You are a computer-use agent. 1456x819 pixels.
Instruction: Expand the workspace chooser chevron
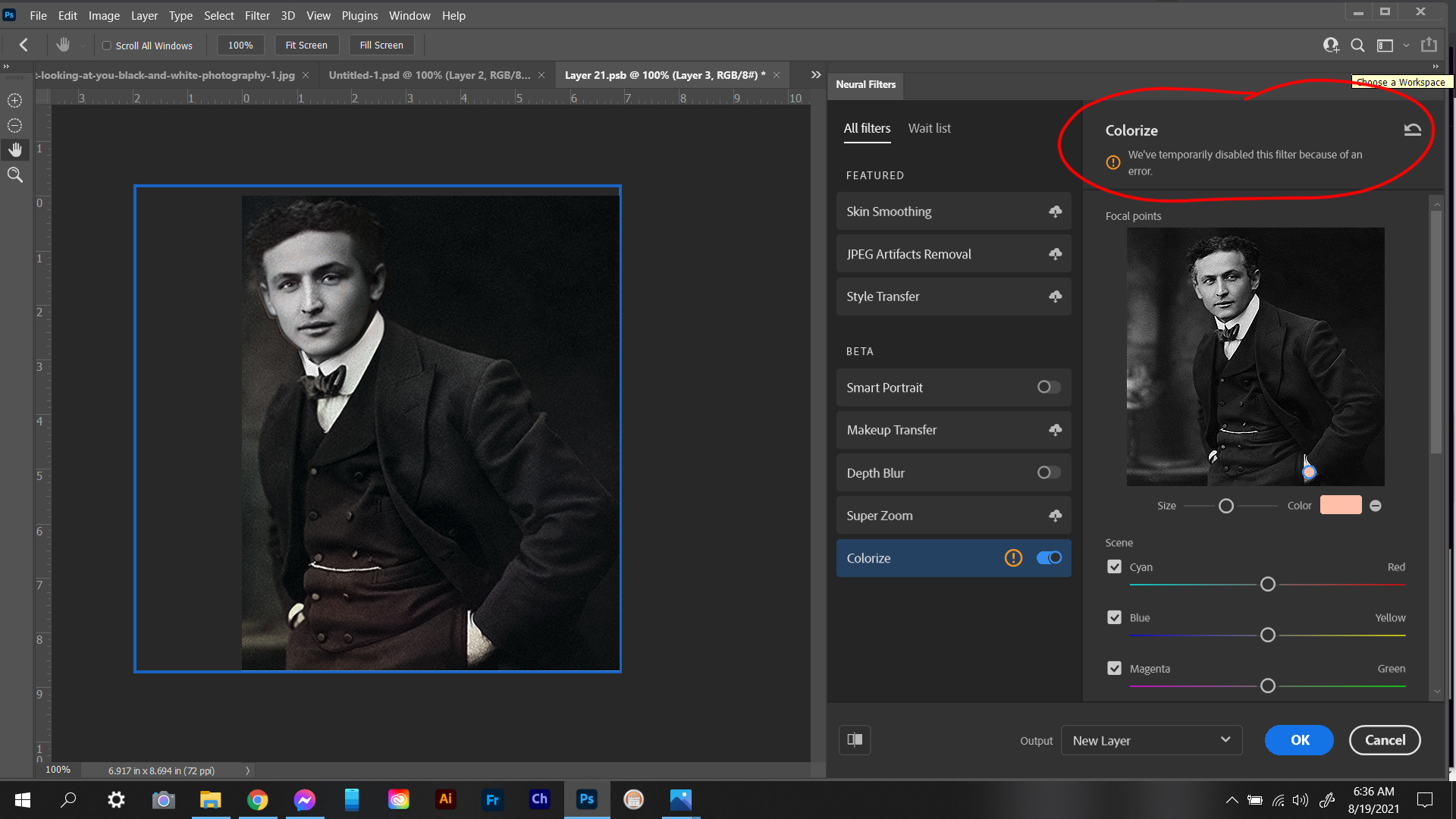click(x=1407, y=45)
